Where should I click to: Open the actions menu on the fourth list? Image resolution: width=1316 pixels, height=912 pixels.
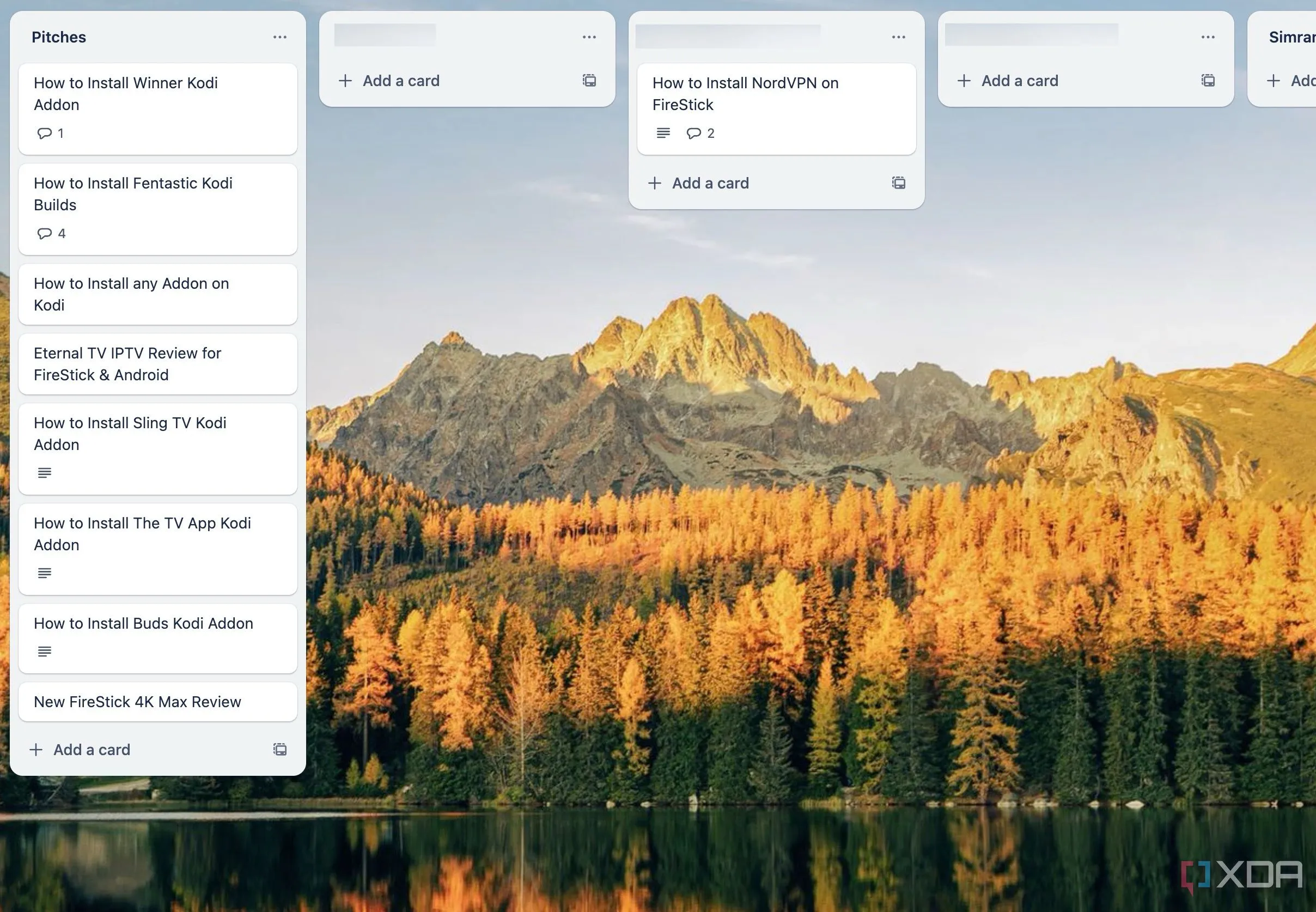(1209, 37)
